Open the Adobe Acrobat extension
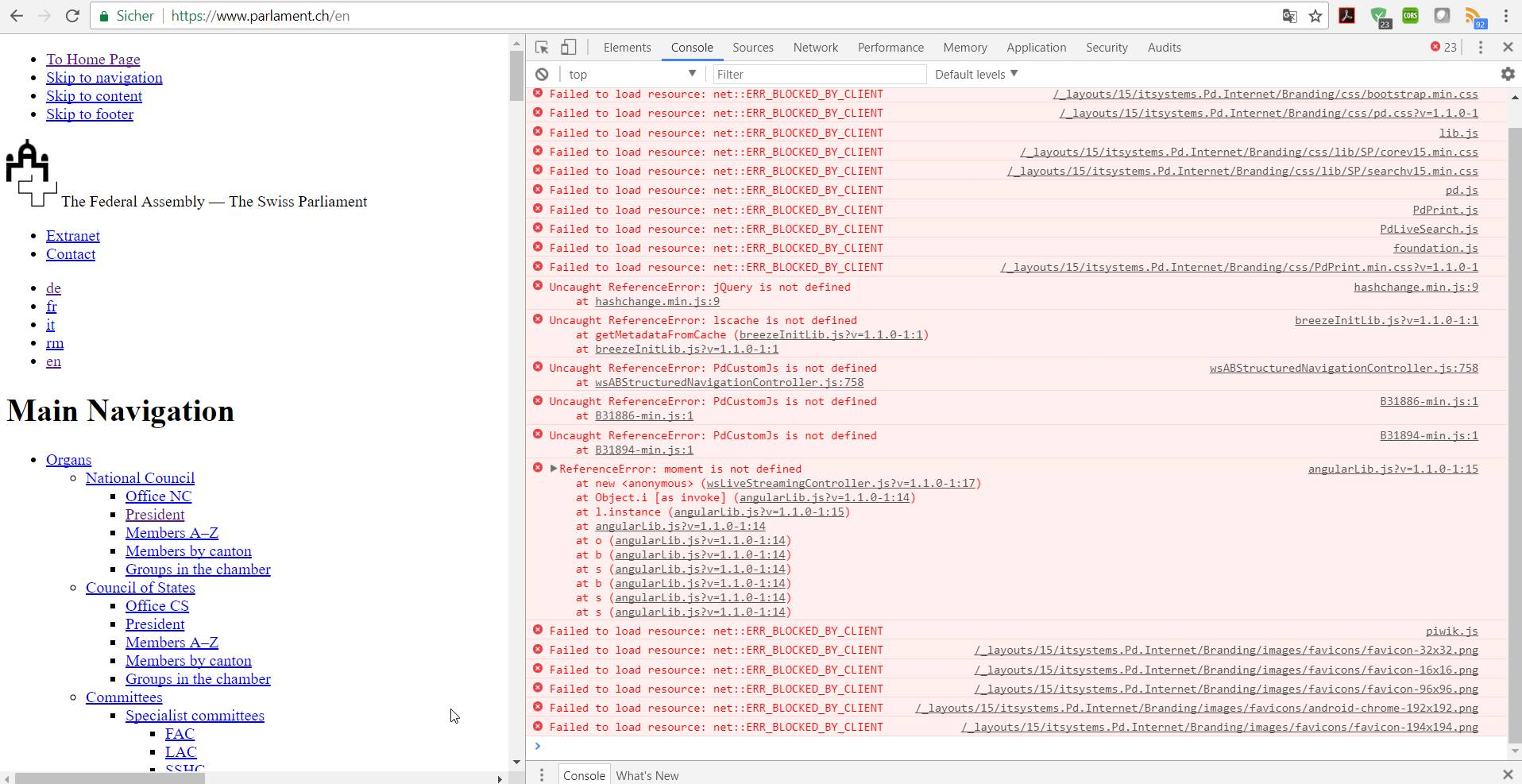The width and height of the screenshot is (1522, 784). click(x=1347, y=15)
